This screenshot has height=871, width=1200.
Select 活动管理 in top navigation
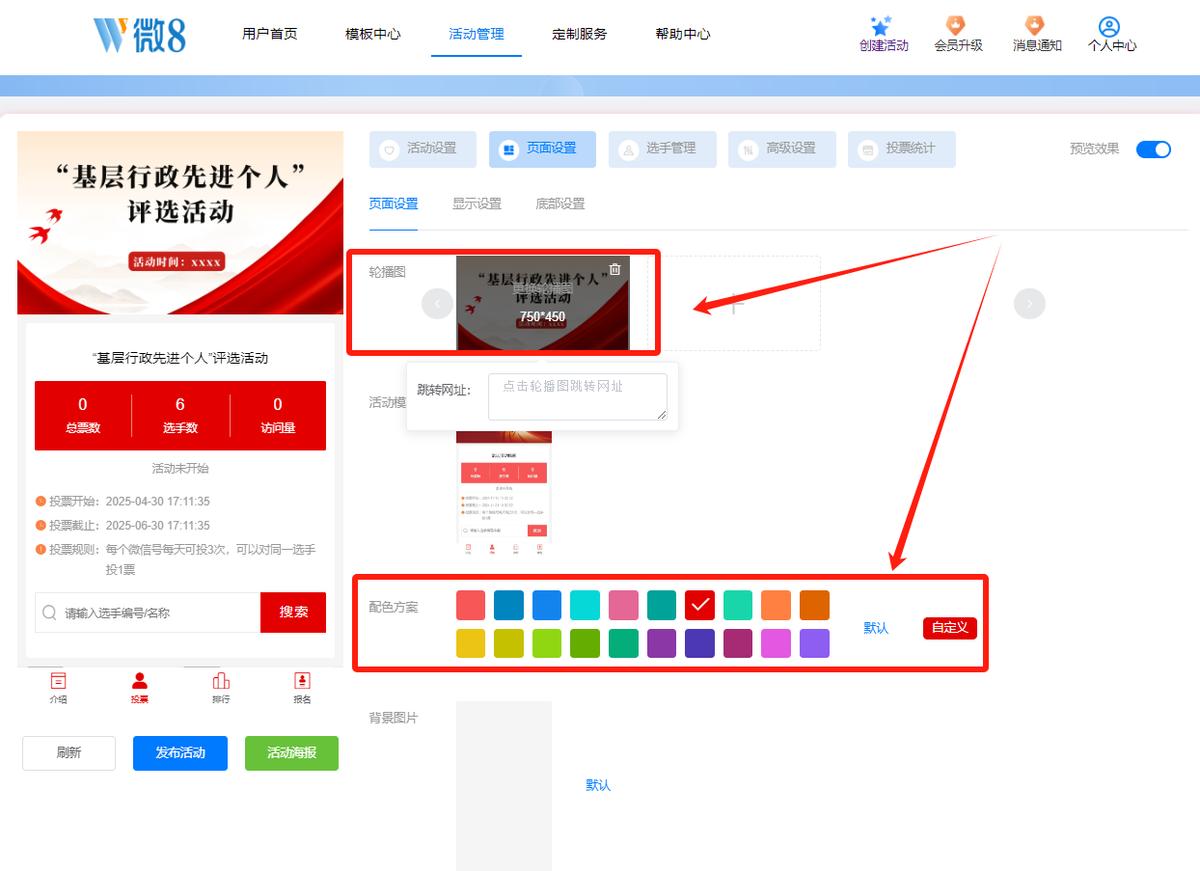point(476,34)
